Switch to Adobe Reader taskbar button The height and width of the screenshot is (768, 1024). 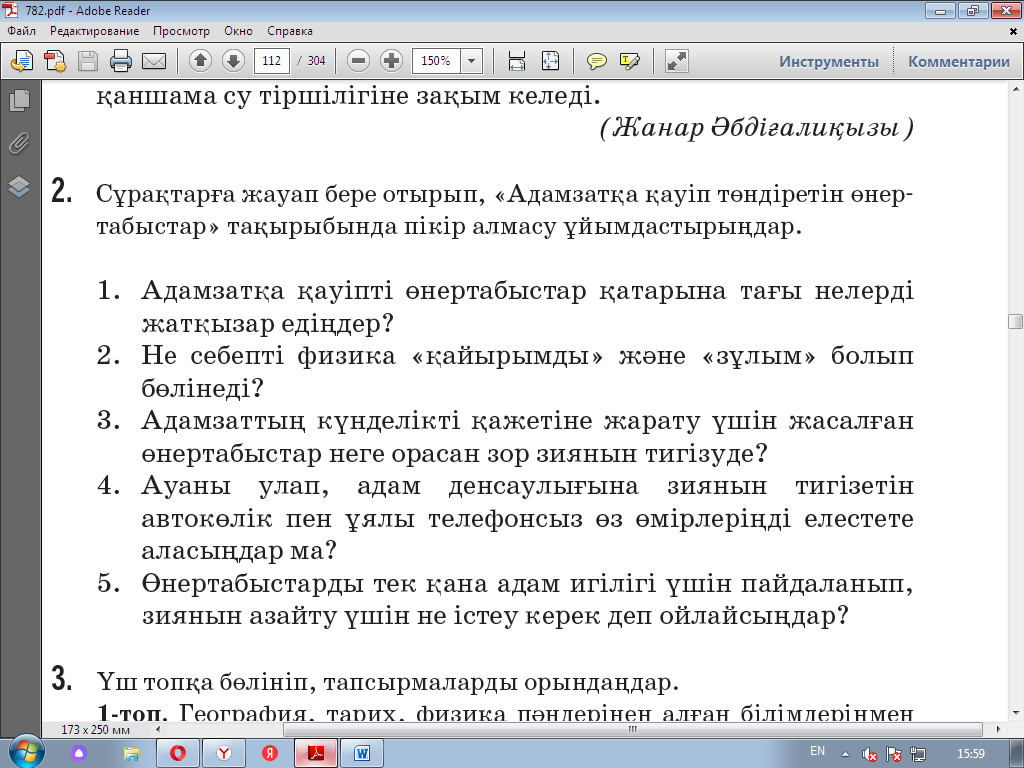pyautogui.click(x=316, y=753)
